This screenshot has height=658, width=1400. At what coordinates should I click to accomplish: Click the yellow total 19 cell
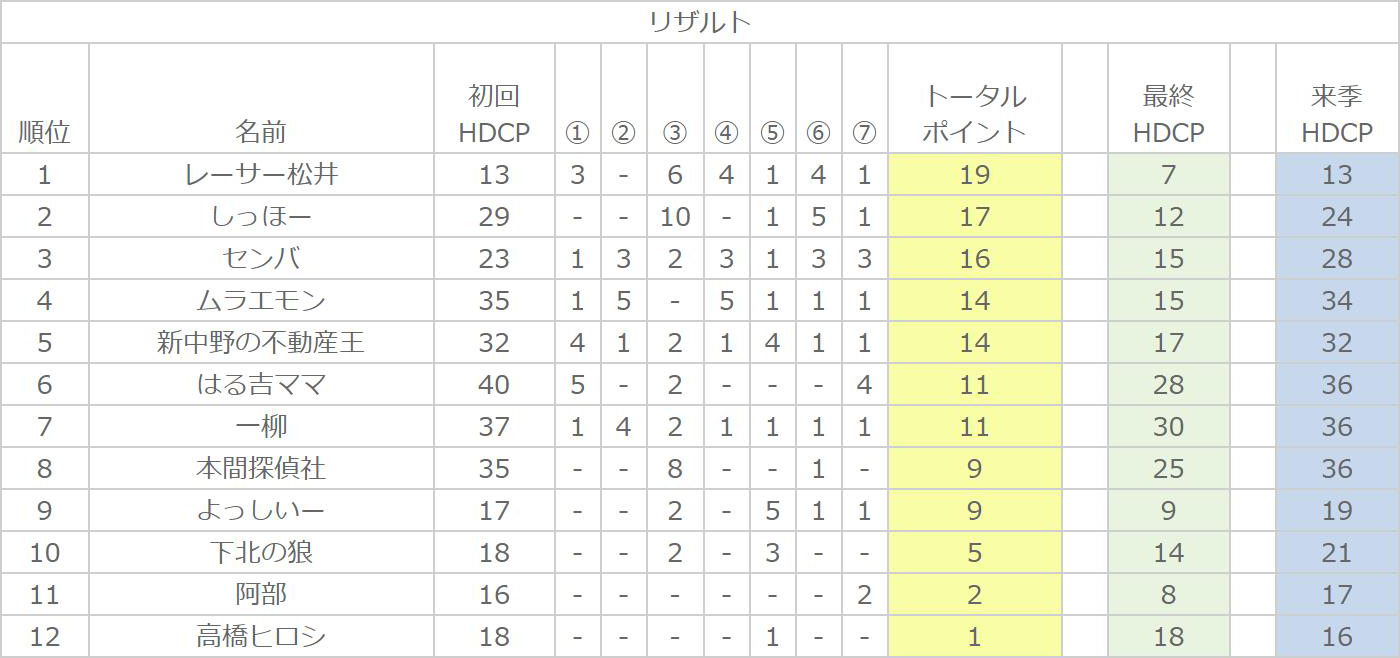click(974, 175)
